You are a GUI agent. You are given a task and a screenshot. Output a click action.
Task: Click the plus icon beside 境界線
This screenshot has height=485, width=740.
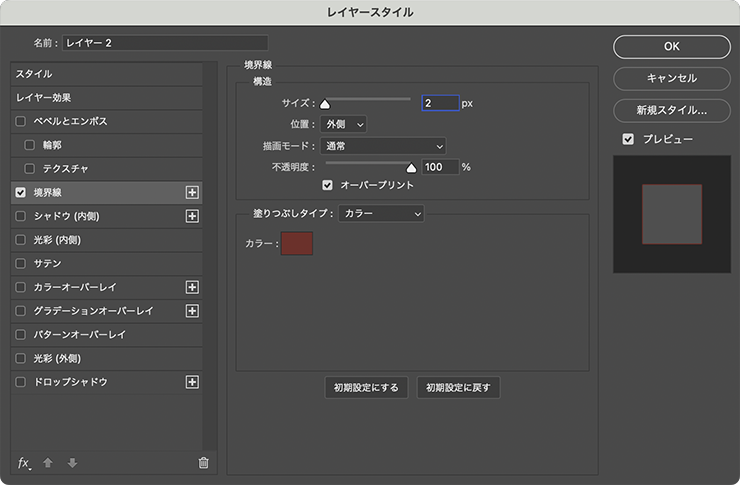pos(193,192)
